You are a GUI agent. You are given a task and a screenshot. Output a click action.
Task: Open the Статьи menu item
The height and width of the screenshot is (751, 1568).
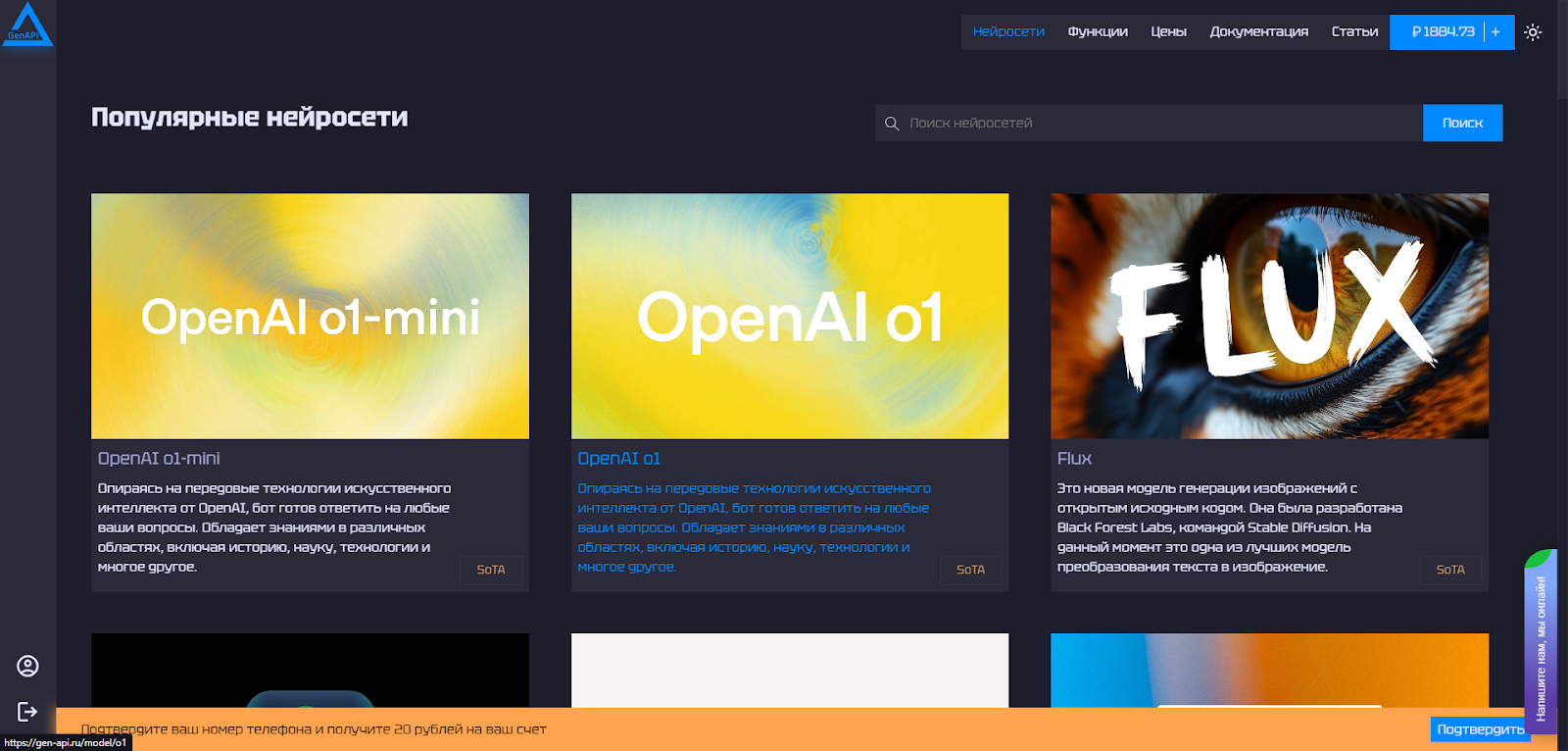point(1354,32)
